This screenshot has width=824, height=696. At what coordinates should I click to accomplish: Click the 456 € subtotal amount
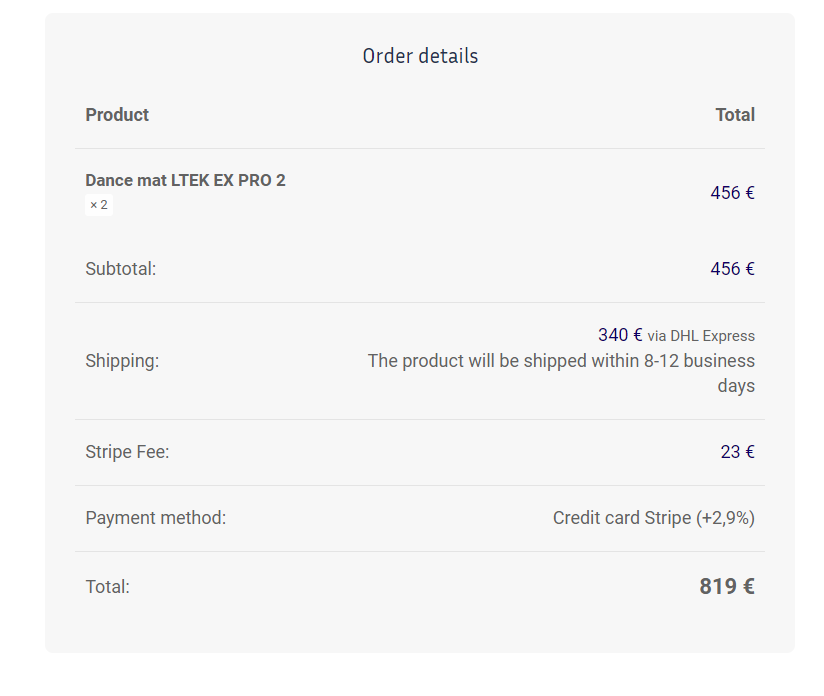click(x=733, y=269)
